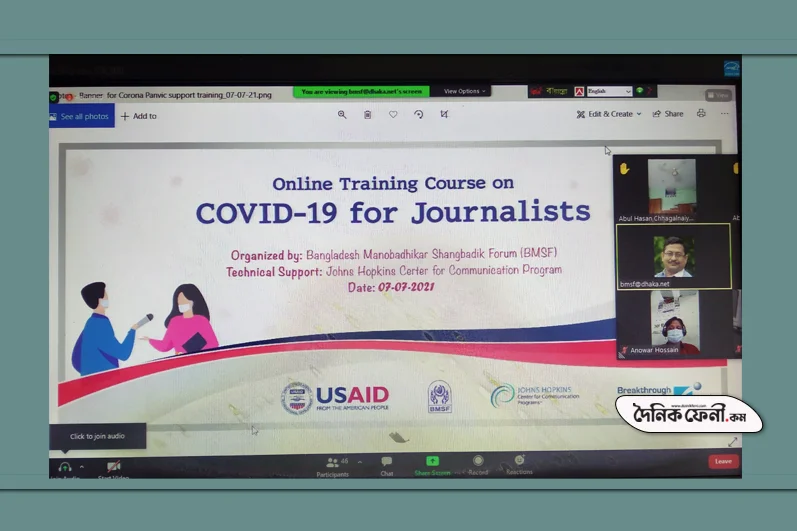Start video with the camera icon
The image size is (797, 531).
tap(113, 466)
